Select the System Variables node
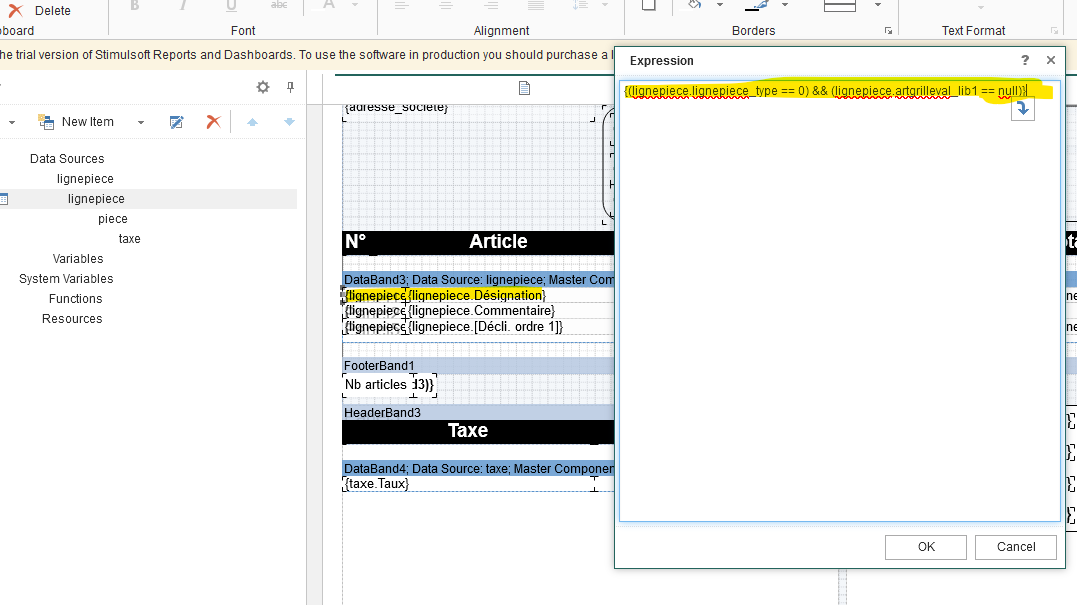 pyautogui.click(x=66, y=278)
